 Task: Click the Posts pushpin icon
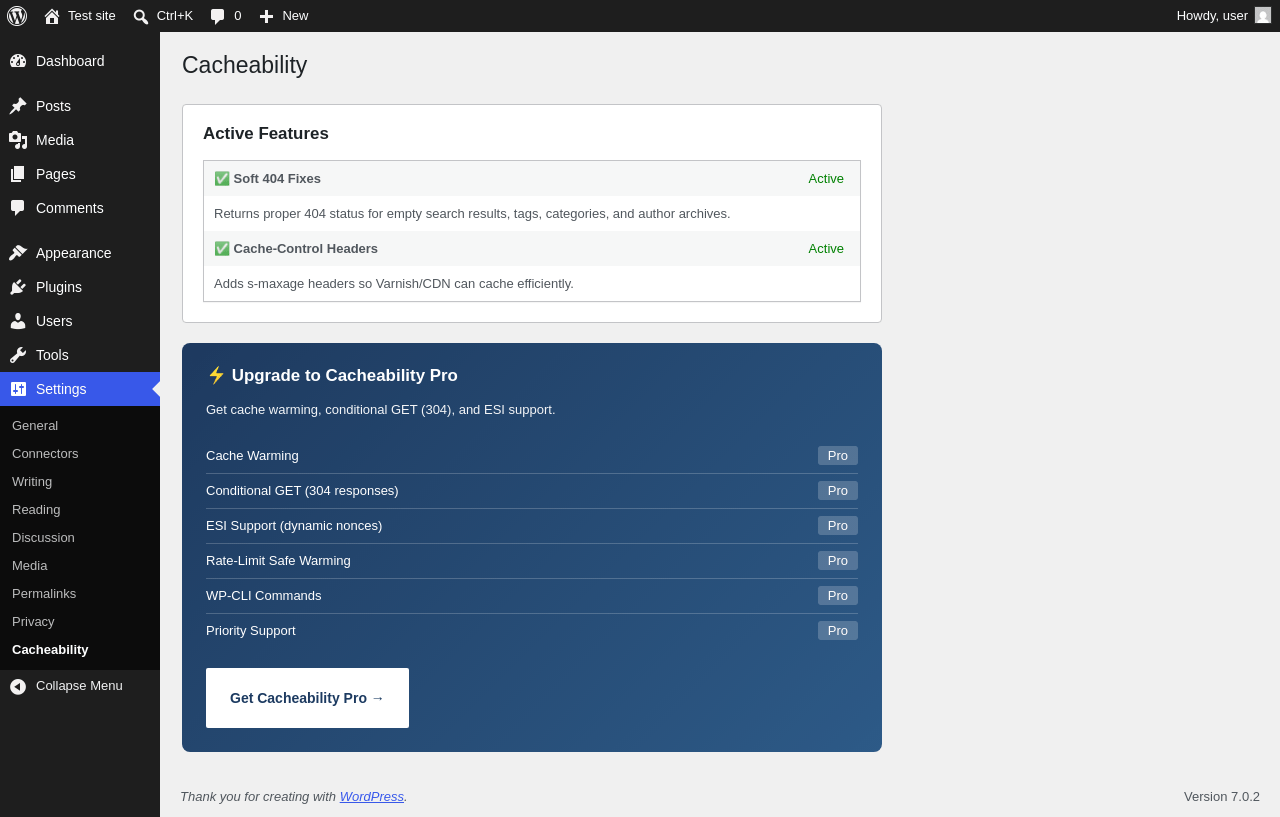tap(18, 106)
